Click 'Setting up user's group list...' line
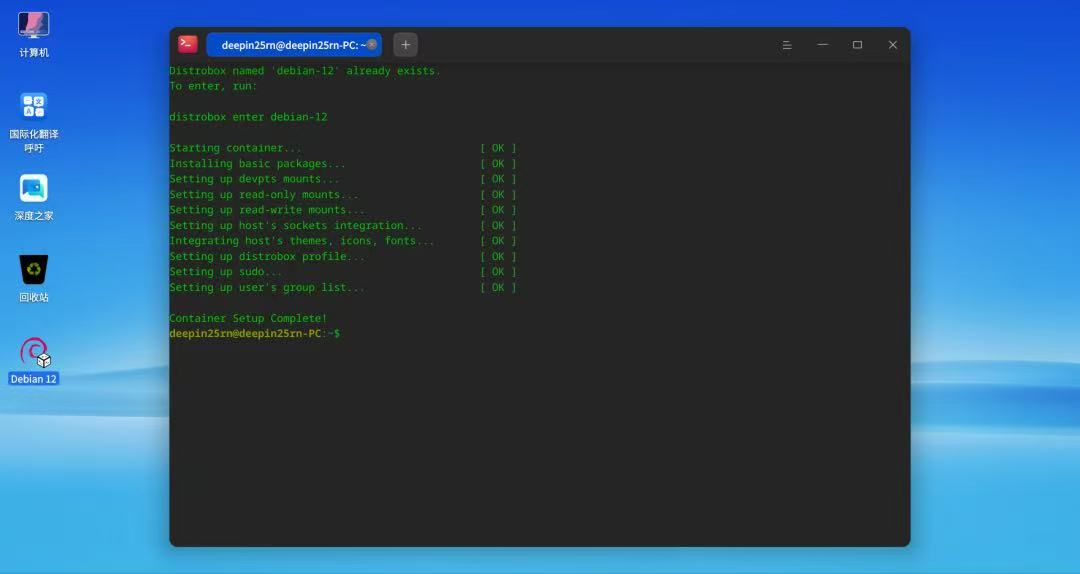 click(267, 287)
